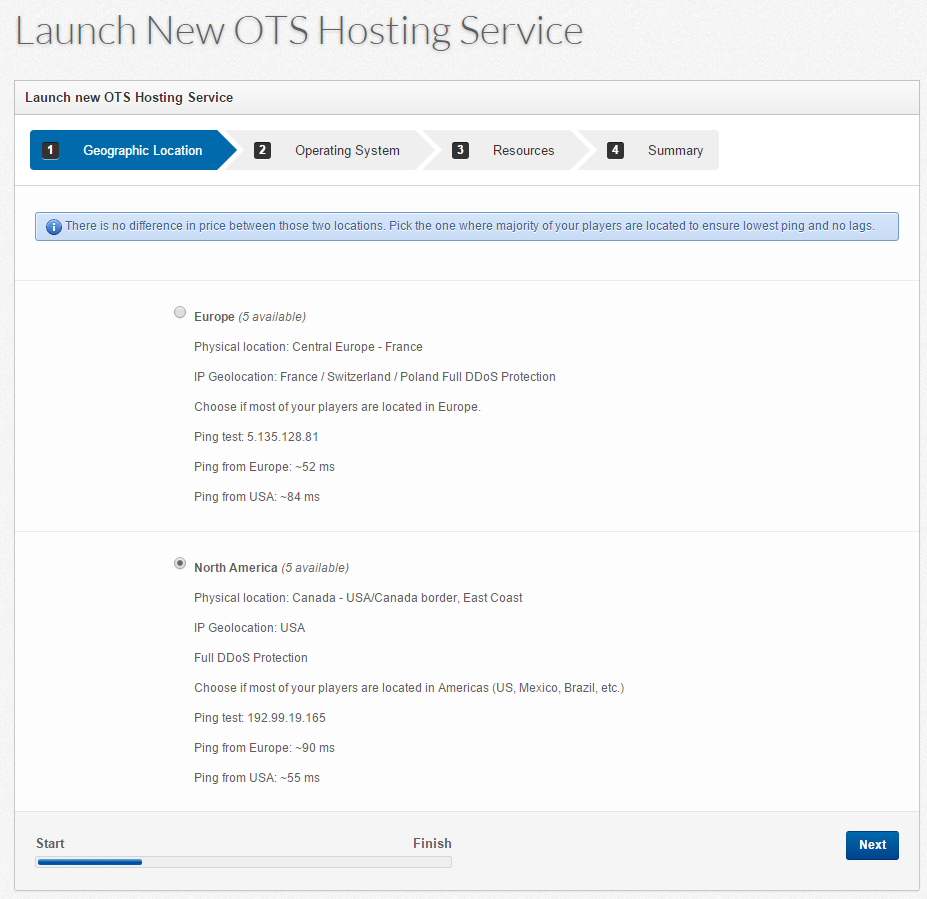Screen dimensions: 927x899
Task: Click 'IP Geolocation: France / Switzerland / Poland' line
Action: click(x=375, y=377)
